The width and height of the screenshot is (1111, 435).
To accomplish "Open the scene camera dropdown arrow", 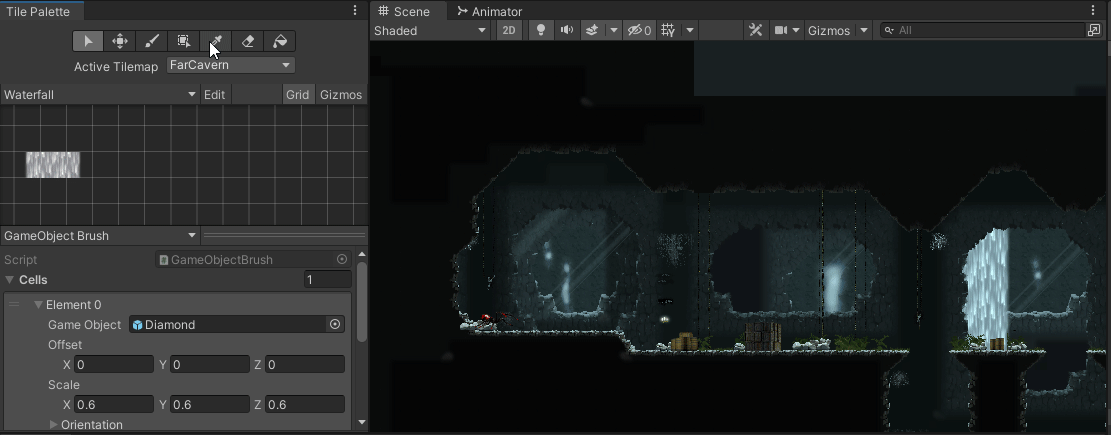I will tap(796, 30).
